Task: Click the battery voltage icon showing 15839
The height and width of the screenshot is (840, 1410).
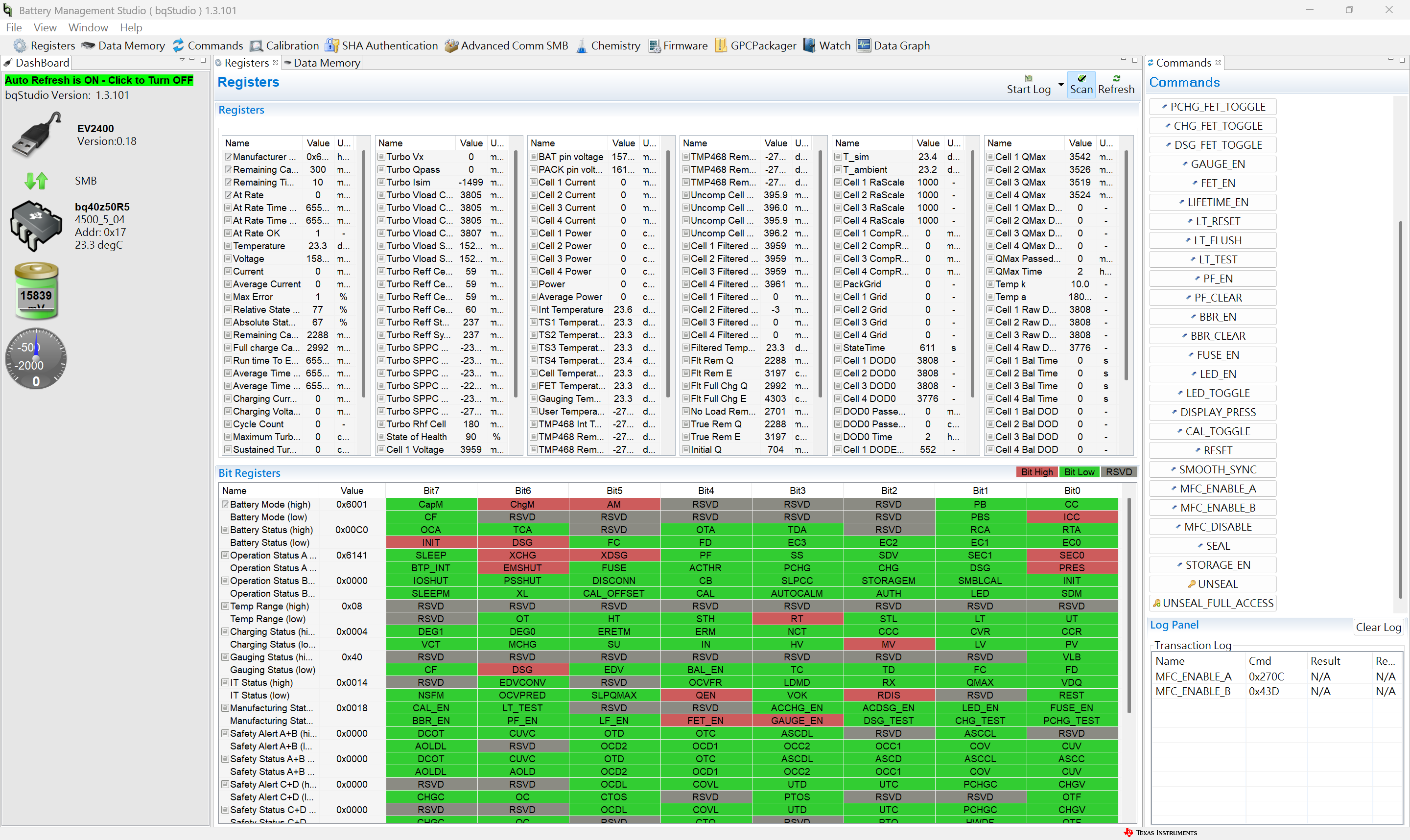Action: [x=36, y=291]
